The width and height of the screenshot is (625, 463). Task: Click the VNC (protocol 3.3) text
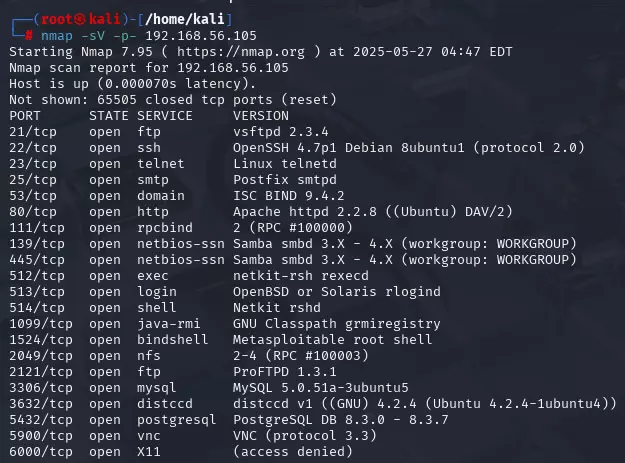305,436
